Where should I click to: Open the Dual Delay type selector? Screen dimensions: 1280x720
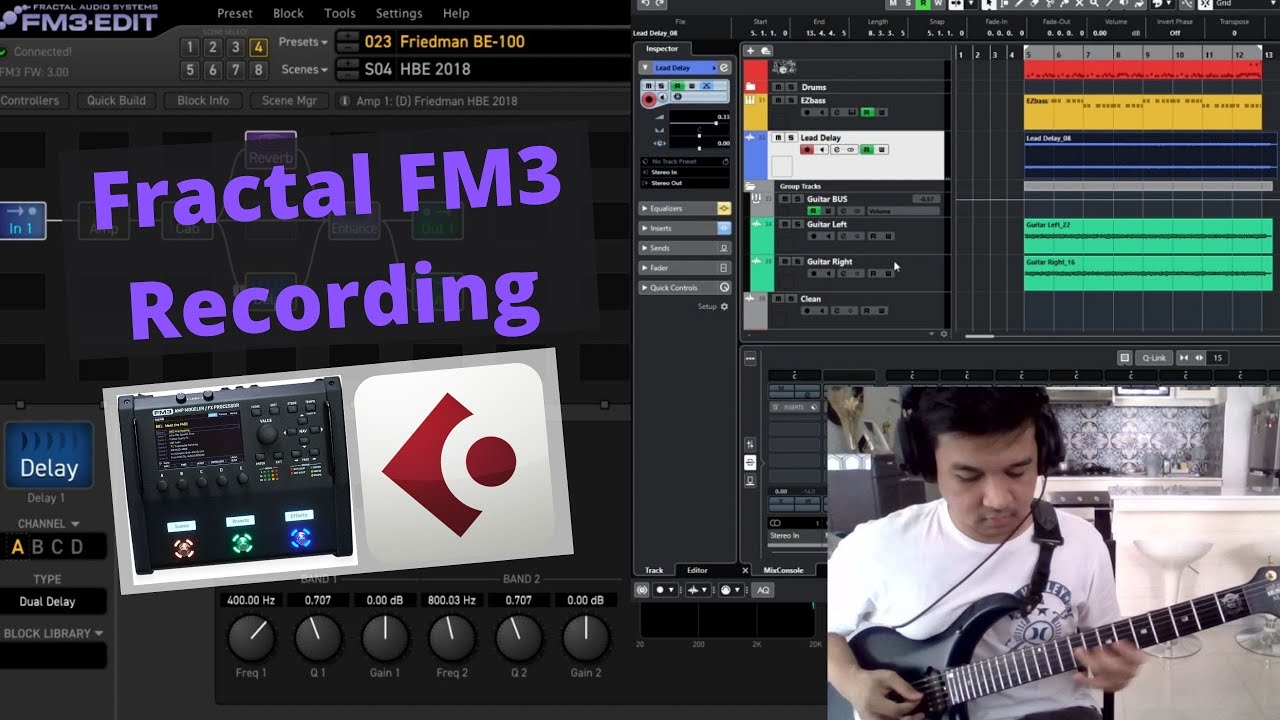click(x=53, y=601)
